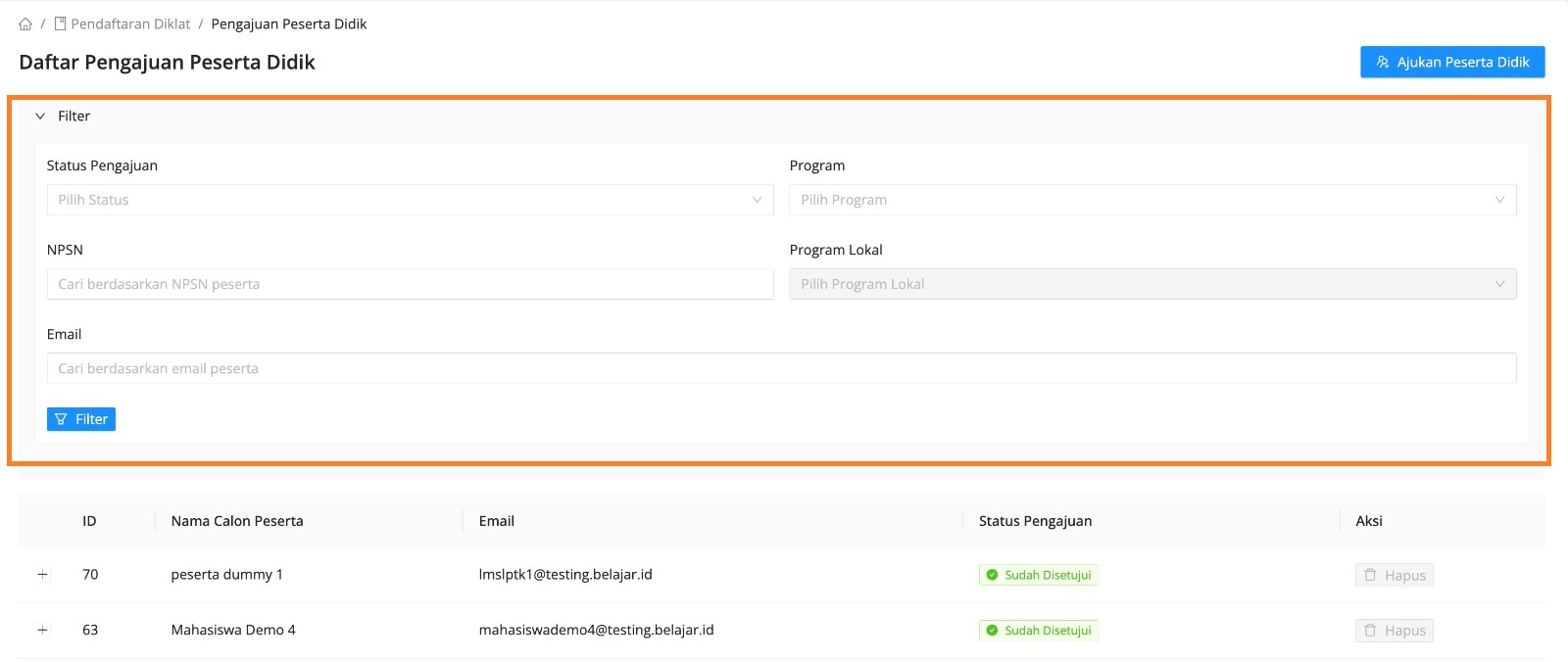
Task: Click the Status Pengajuan table column header
Action: click(1035, 521)
